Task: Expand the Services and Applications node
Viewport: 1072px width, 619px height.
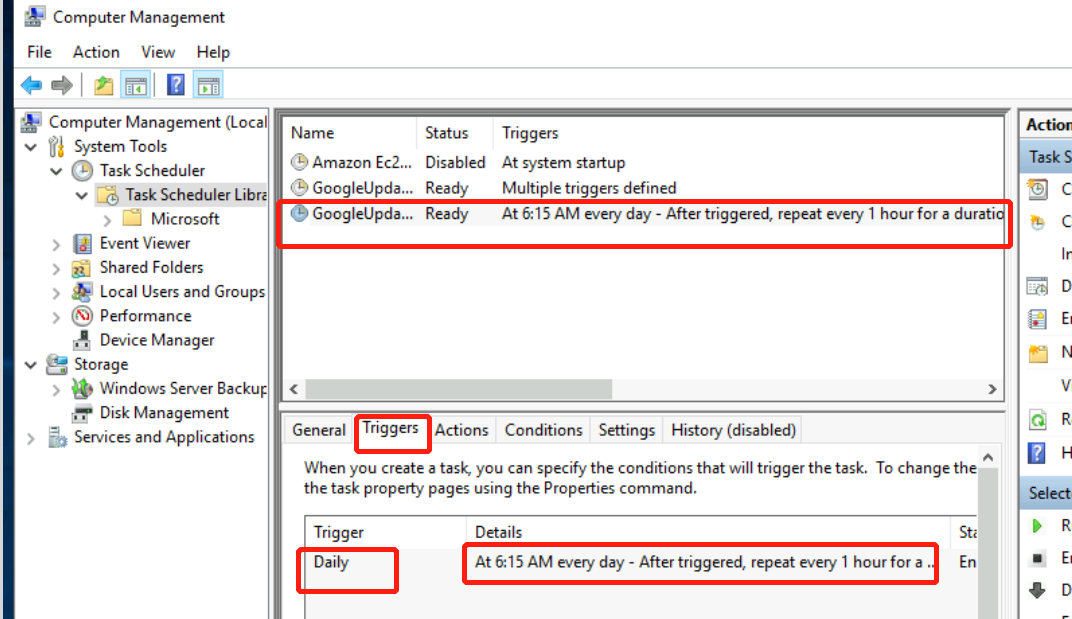Action: click(32, 438)
